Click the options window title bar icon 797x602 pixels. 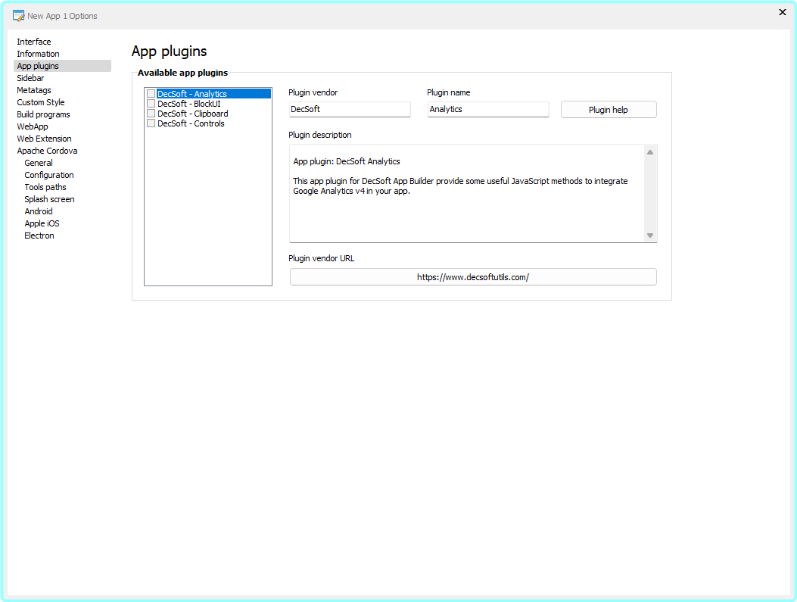[18, 16]
